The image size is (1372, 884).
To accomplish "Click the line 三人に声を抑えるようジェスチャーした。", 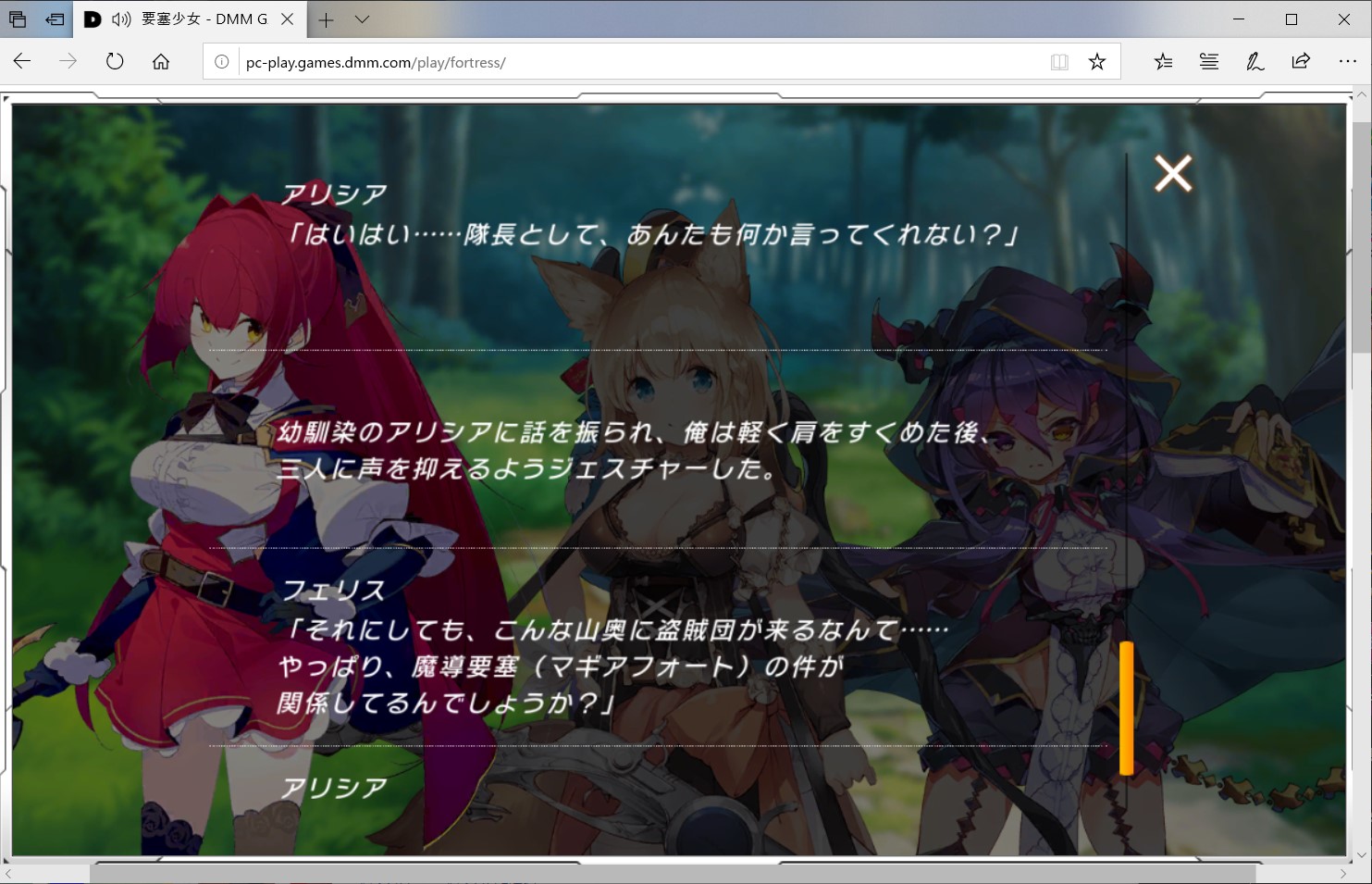I will pyautogui.click(x=527, y=468).
